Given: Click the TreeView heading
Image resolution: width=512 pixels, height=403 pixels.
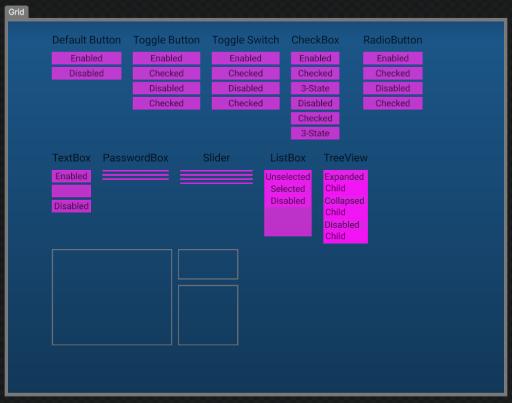Looking at the screenshot, I should pyautogui.click(x=346, y=158).
